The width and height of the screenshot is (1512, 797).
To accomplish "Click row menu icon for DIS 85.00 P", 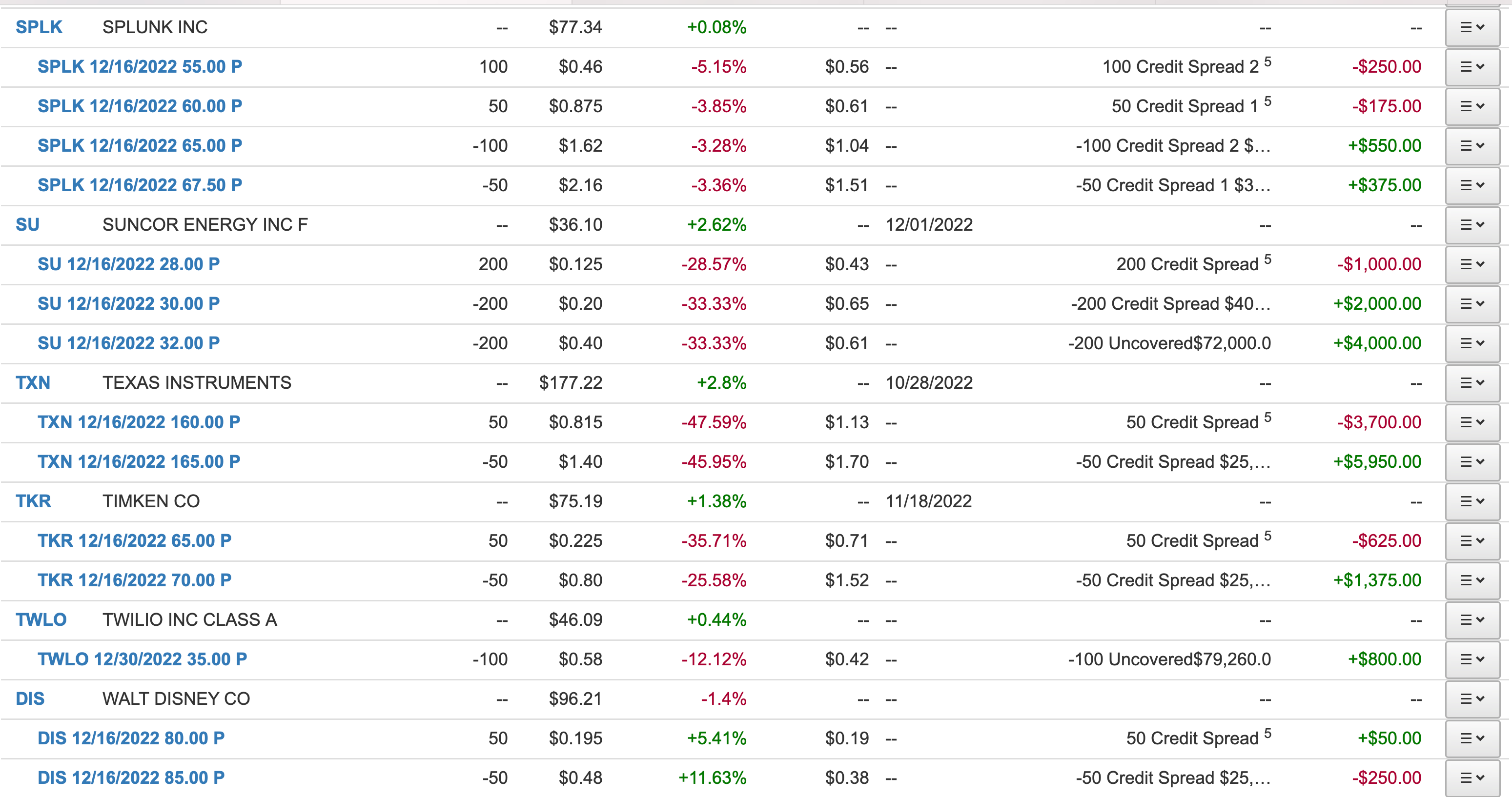I will (x=1472, y=778).
